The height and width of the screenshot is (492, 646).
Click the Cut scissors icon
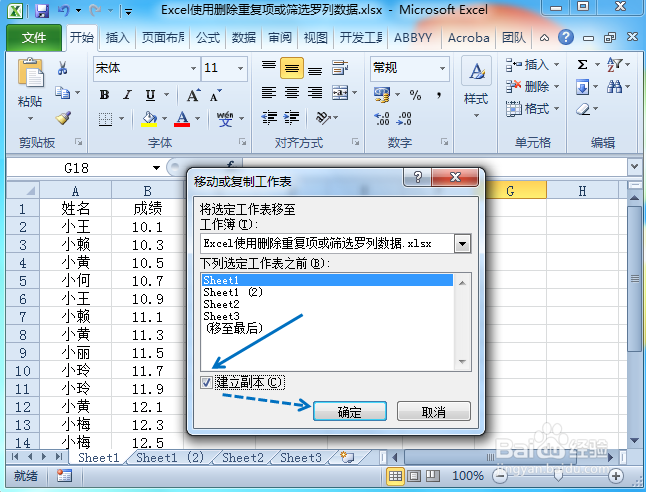63,68
